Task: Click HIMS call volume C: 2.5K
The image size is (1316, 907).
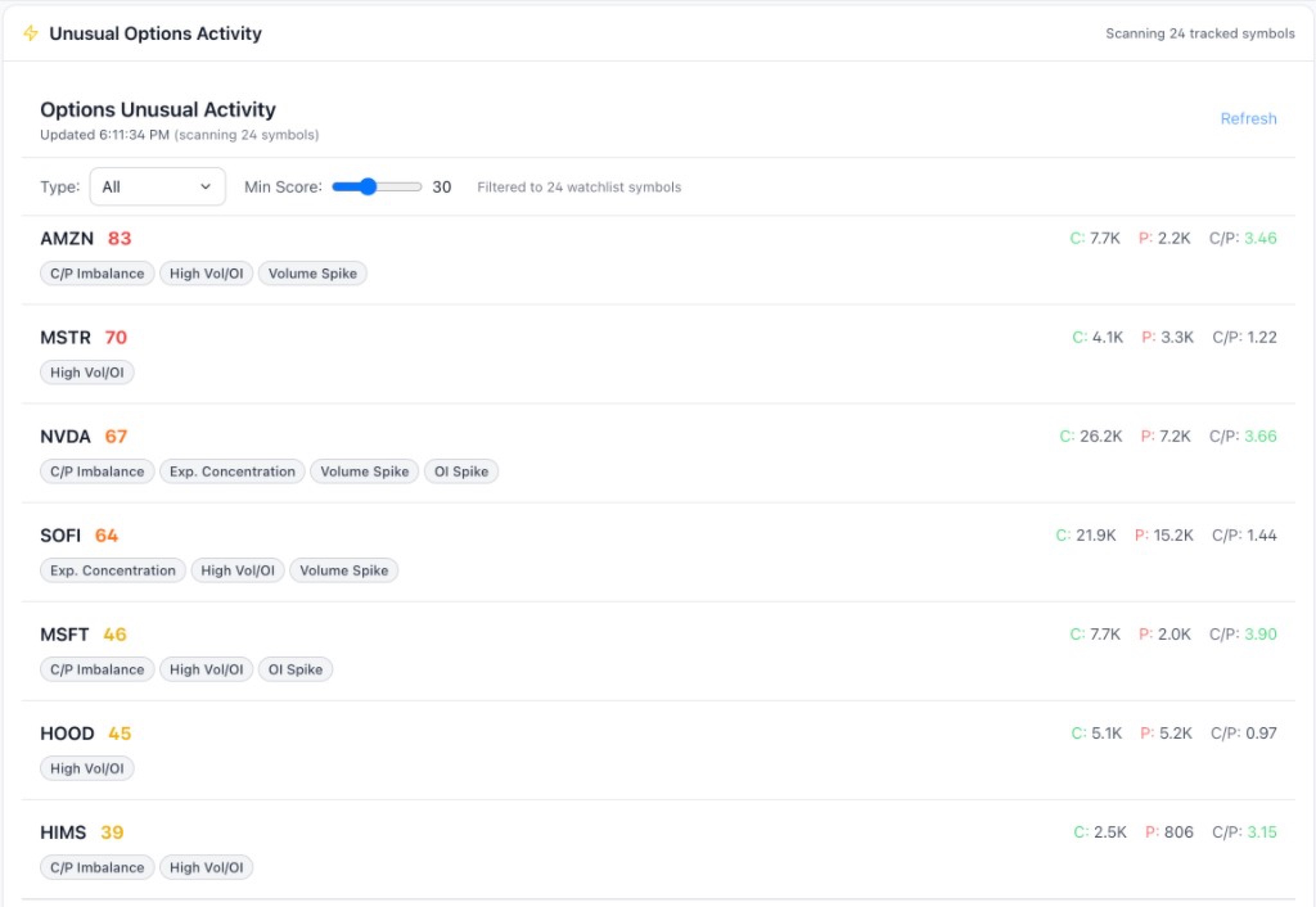Action: click(x=1100, y=832)
